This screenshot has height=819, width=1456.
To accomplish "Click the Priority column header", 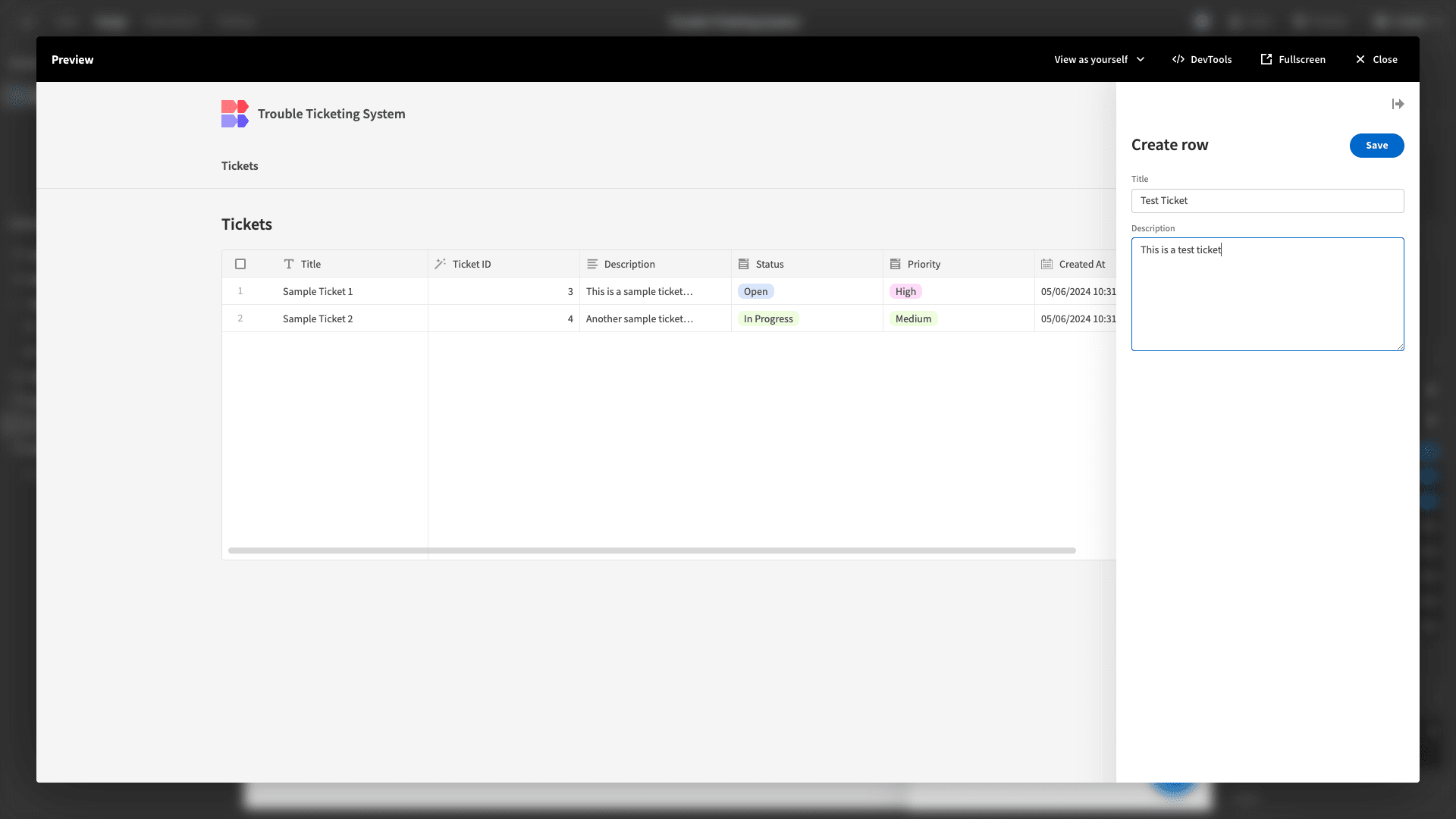I will (959, 264).
